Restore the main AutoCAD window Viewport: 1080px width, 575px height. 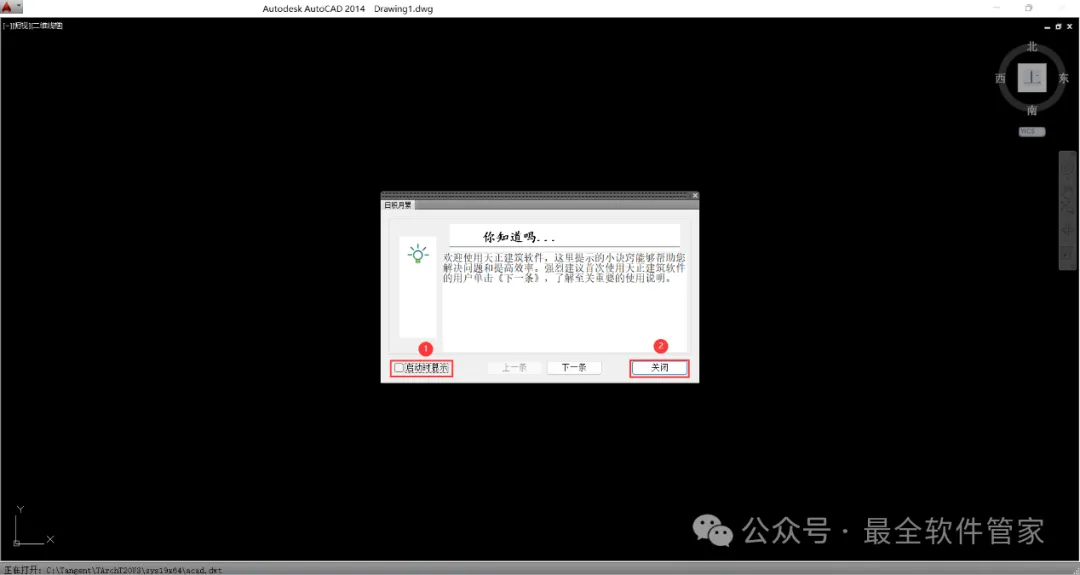pyautogui.click(x=1028, y=8)
